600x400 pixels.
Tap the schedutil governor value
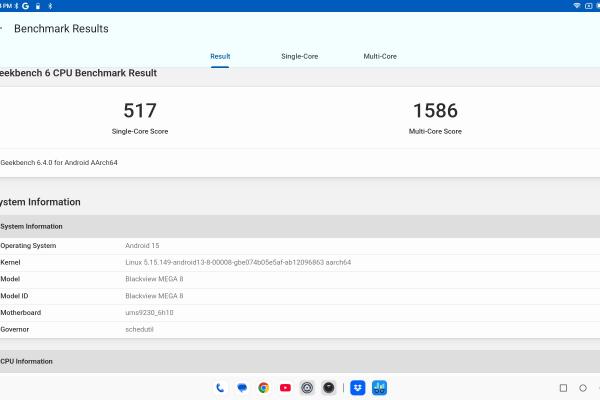tap(139, 330)
